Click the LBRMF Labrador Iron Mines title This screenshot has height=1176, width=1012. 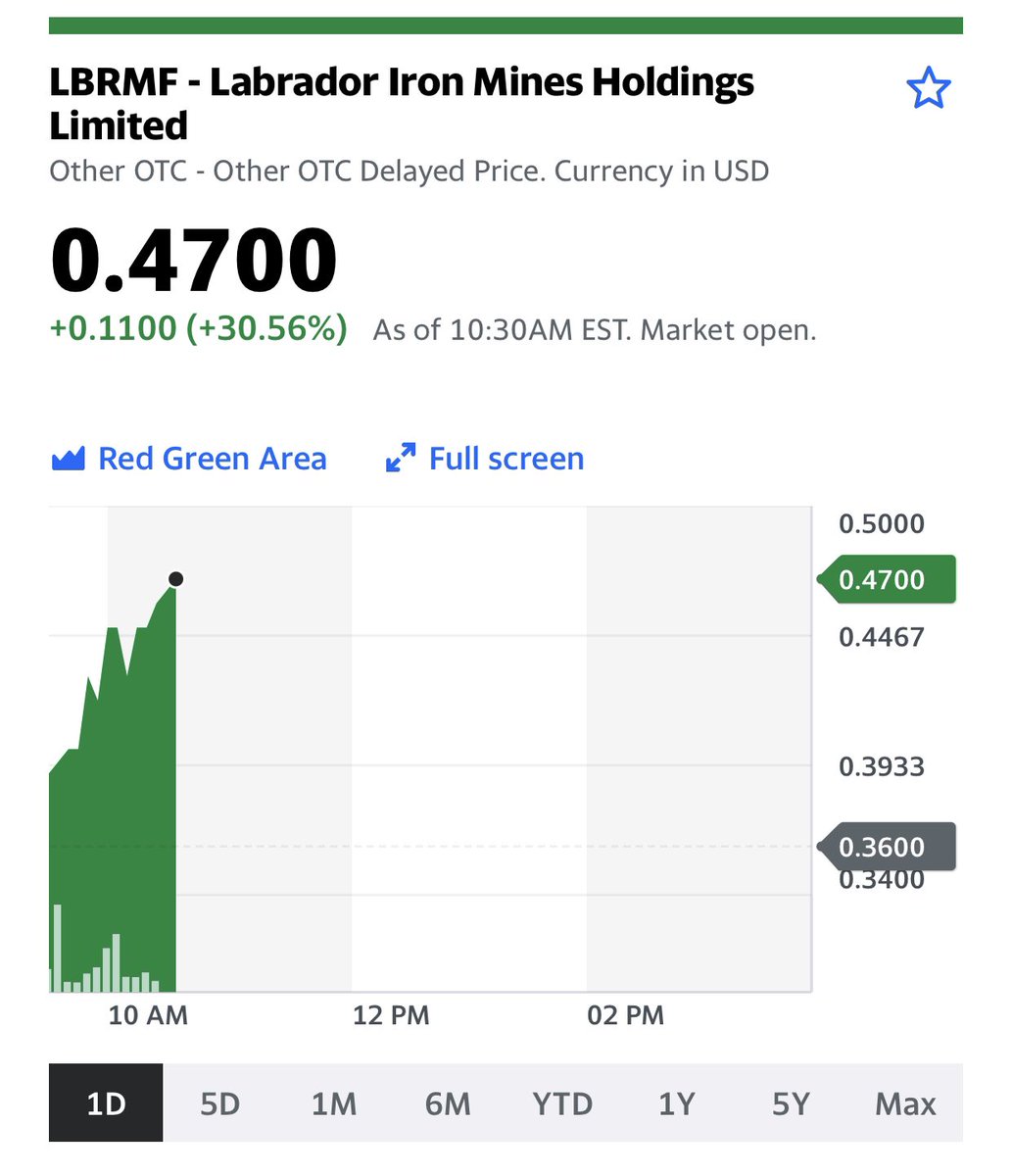pos(402,104)
